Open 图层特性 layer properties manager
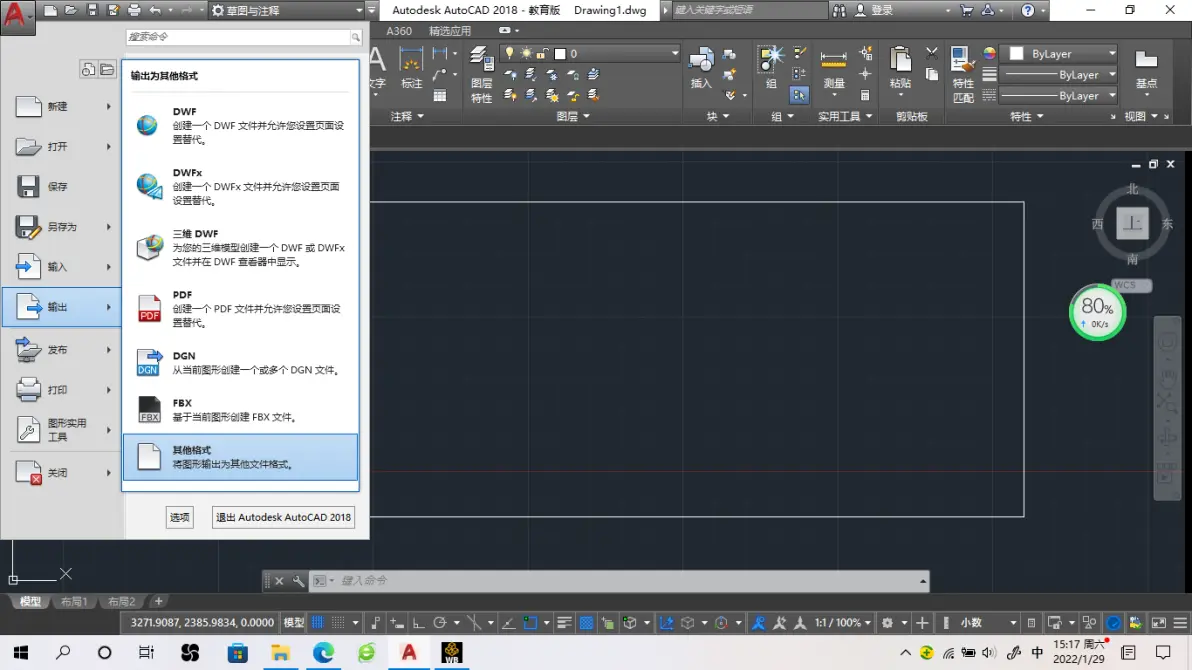Viewport: 1192px width, 670px height. (x=481, y=75)
